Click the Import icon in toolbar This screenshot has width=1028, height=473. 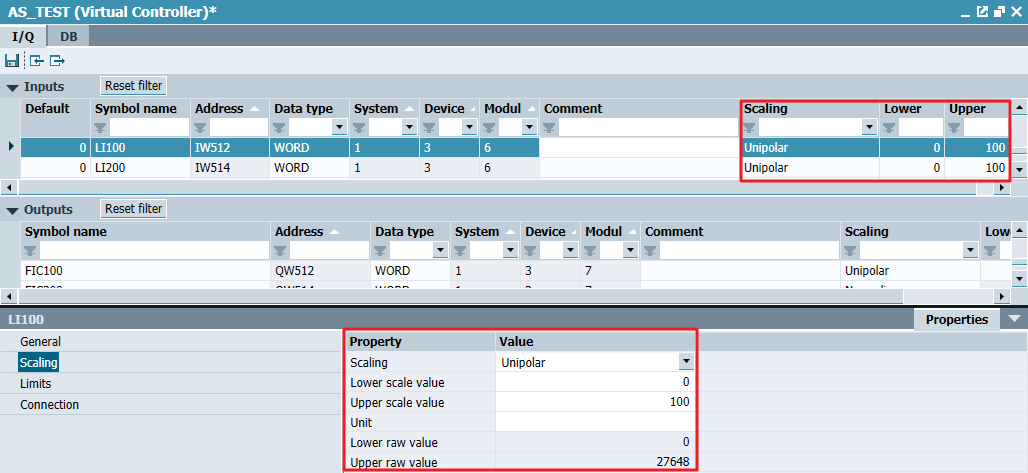[x=37, y=61]
